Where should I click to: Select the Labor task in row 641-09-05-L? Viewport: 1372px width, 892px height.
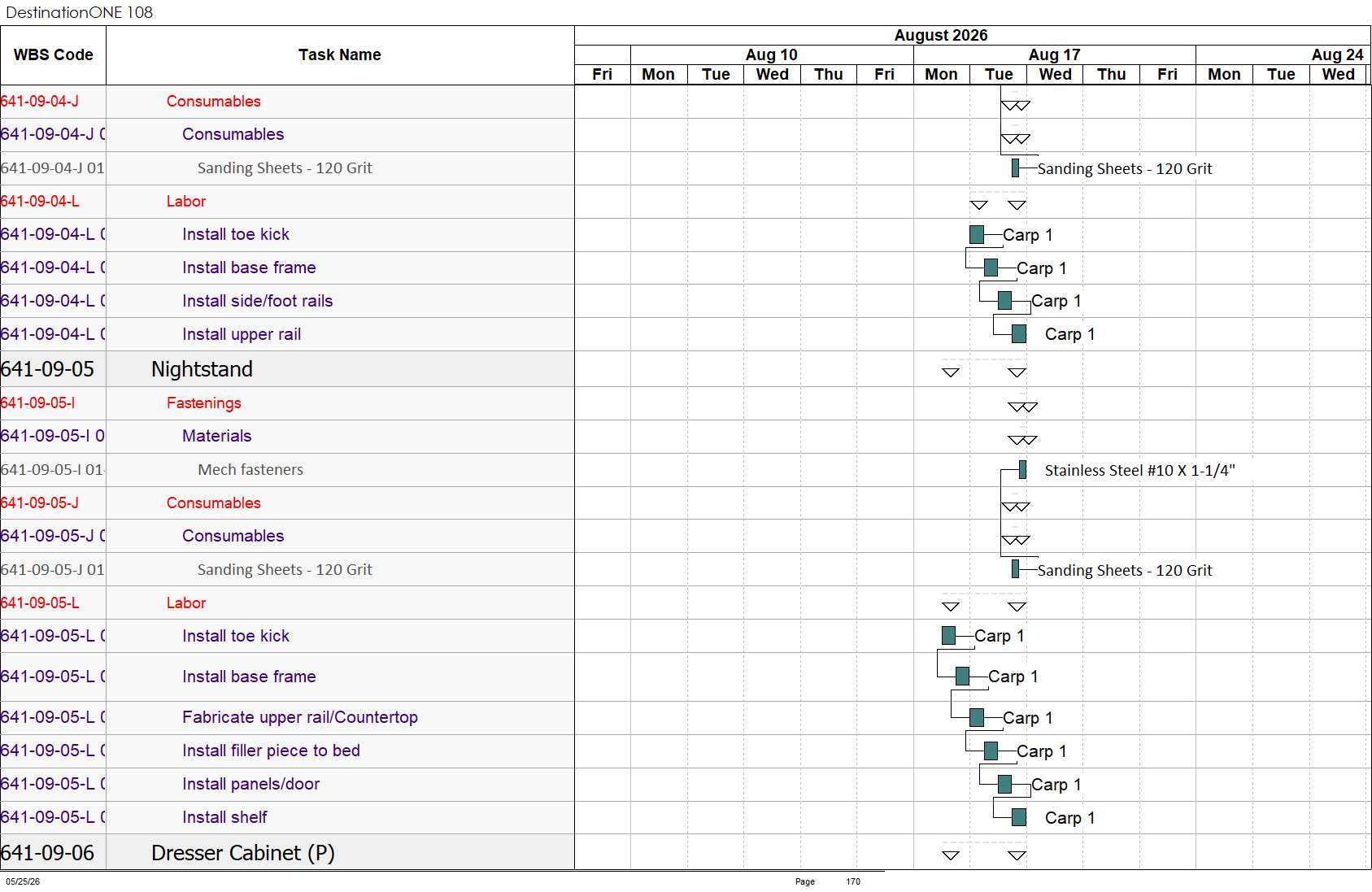[186, 603]
